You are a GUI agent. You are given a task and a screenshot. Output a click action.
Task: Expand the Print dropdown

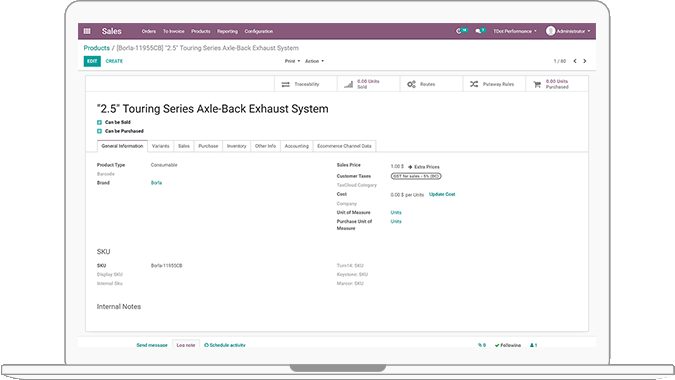click(292, 61)
